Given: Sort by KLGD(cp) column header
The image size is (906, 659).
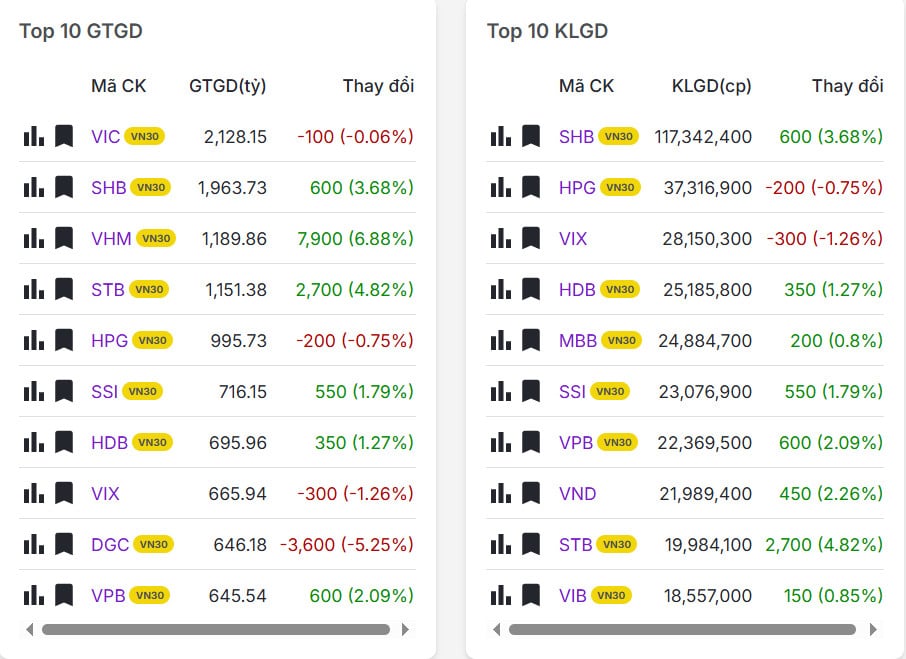Looking at the screenshot, I should click(711, 86).
